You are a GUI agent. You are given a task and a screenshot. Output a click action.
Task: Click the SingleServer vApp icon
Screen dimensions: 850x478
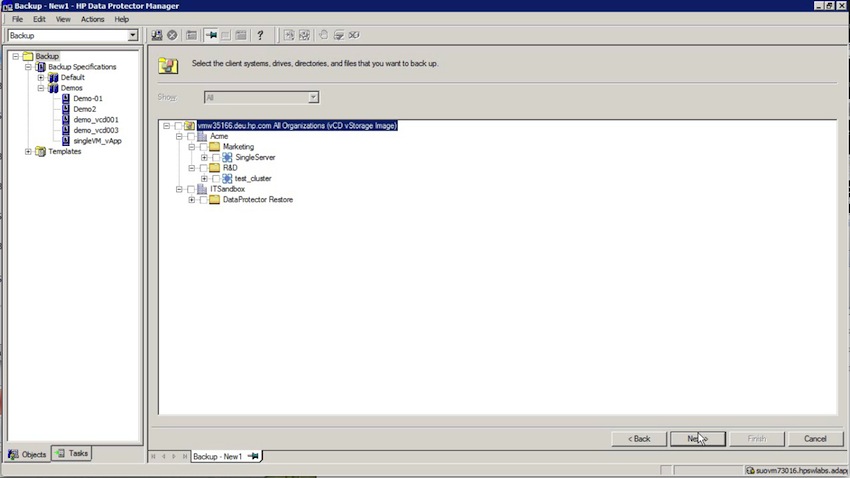[227, 157]
